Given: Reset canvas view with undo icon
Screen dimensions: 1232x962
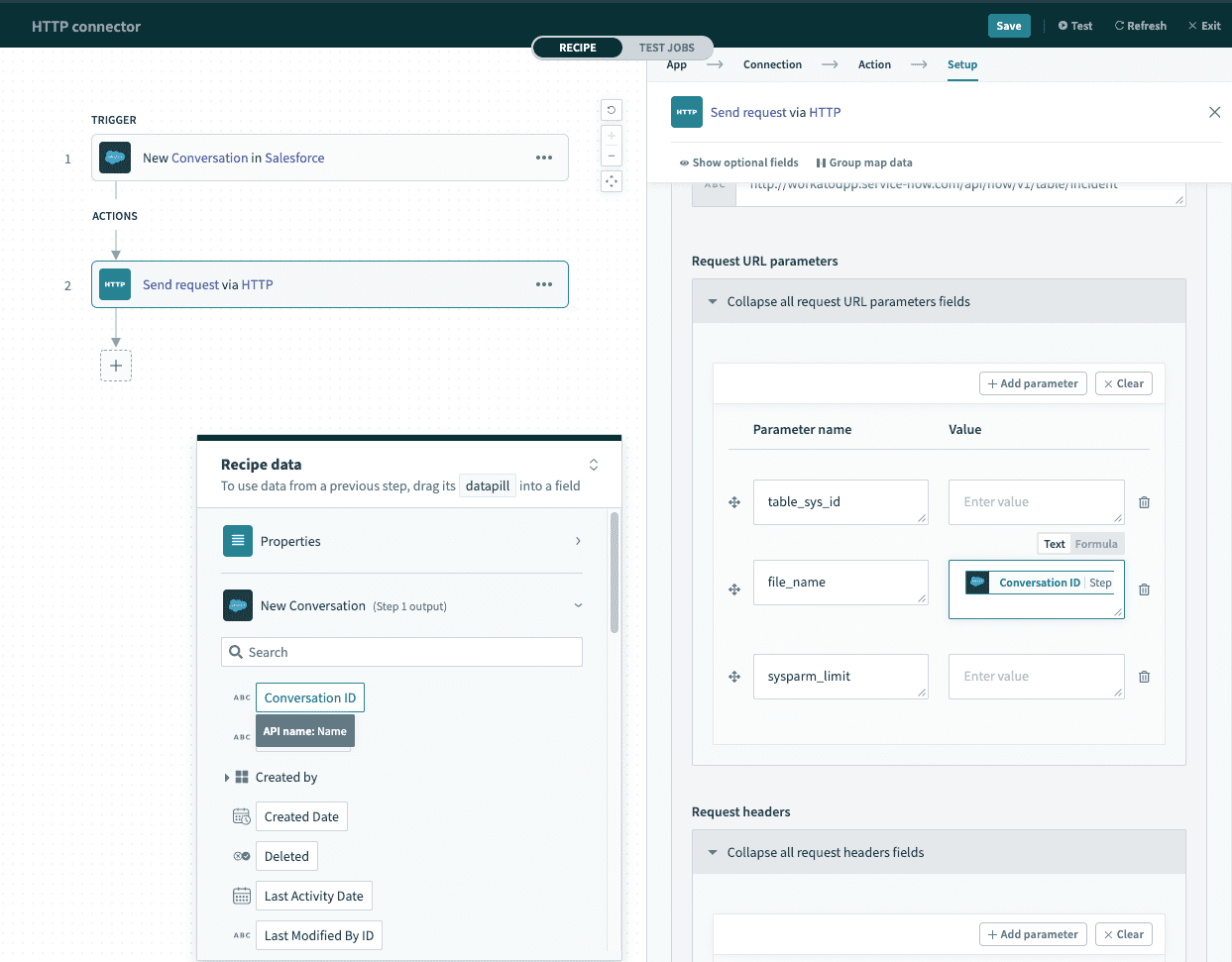Looking at the screenshot, I should click(612, 110).
